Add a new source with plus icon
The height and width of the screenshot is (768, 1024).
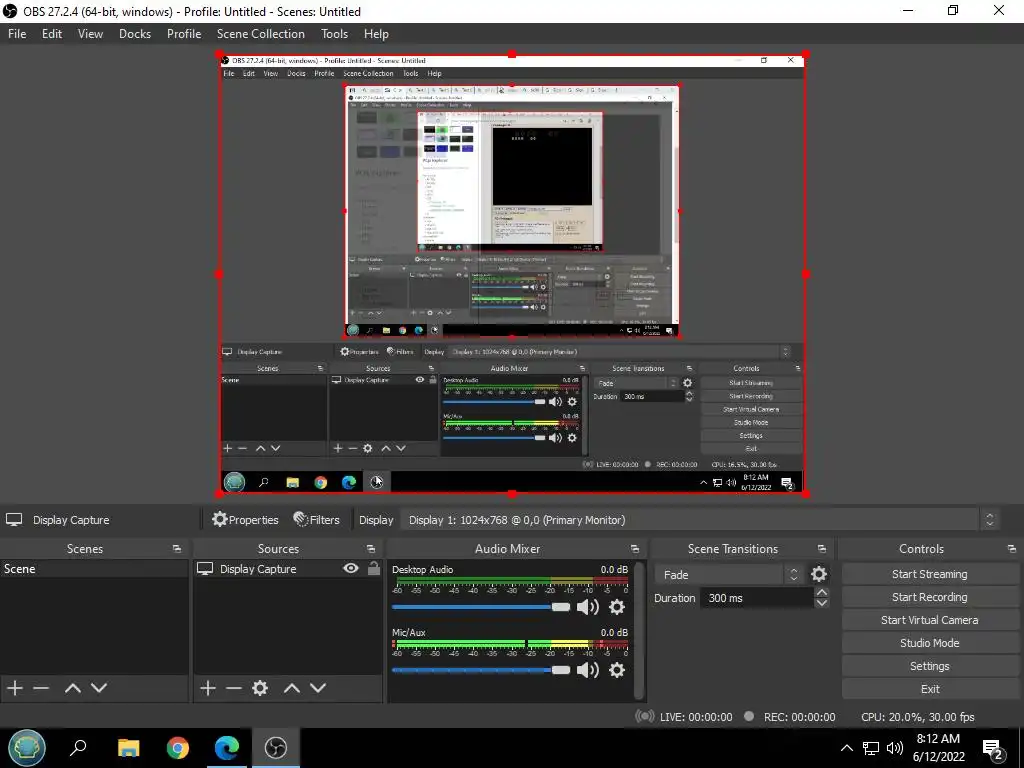pyautogui.click(x=208, y=688)
